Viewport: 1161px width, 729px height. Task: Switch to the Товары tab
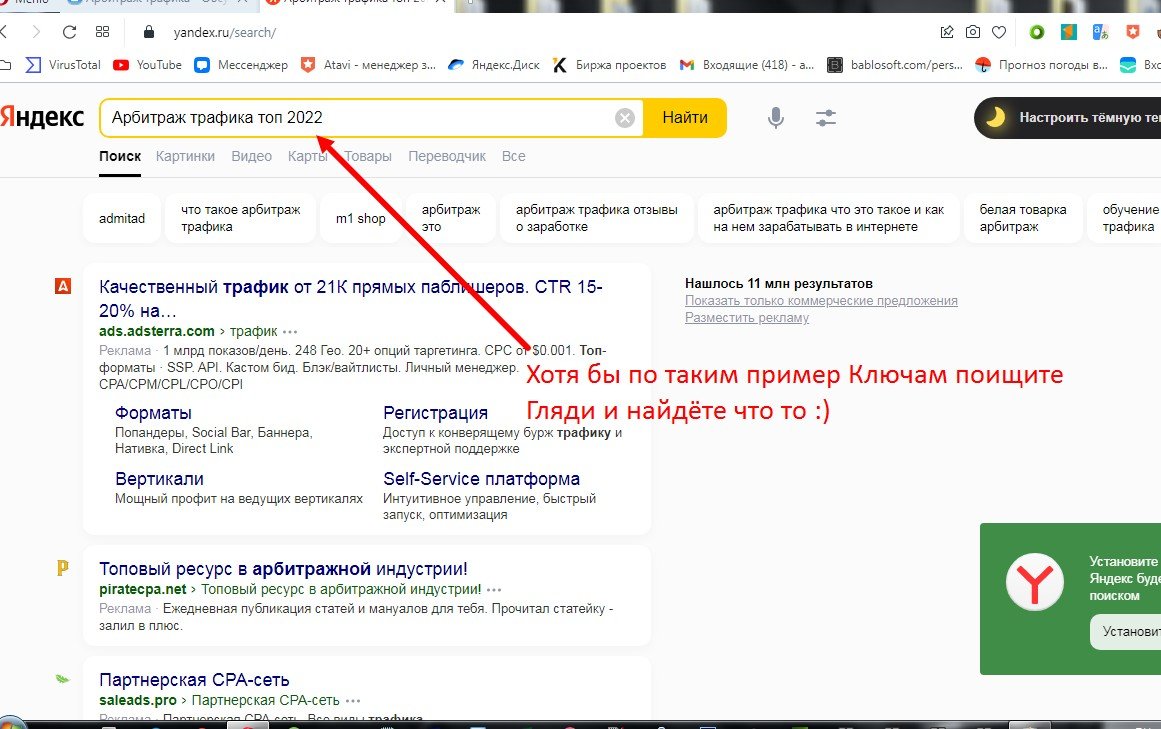[368, 156]
